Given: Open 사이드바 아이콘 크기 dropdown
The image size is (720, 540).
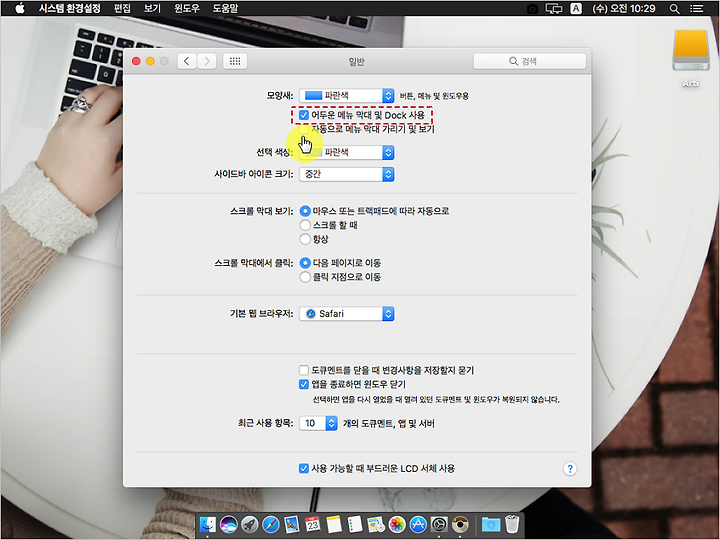Looking at the screenshot, I should tap(347, 174).
